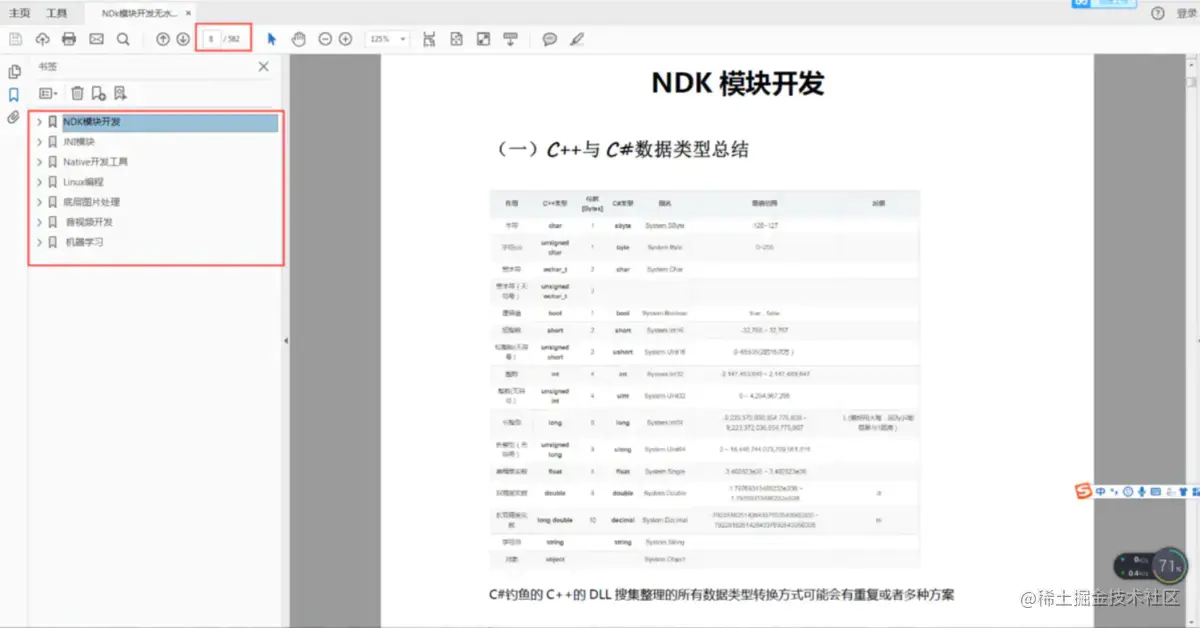Expand the 机器学习 bookmark
This screenshot has width=1200, height=628.
(38, 241)
